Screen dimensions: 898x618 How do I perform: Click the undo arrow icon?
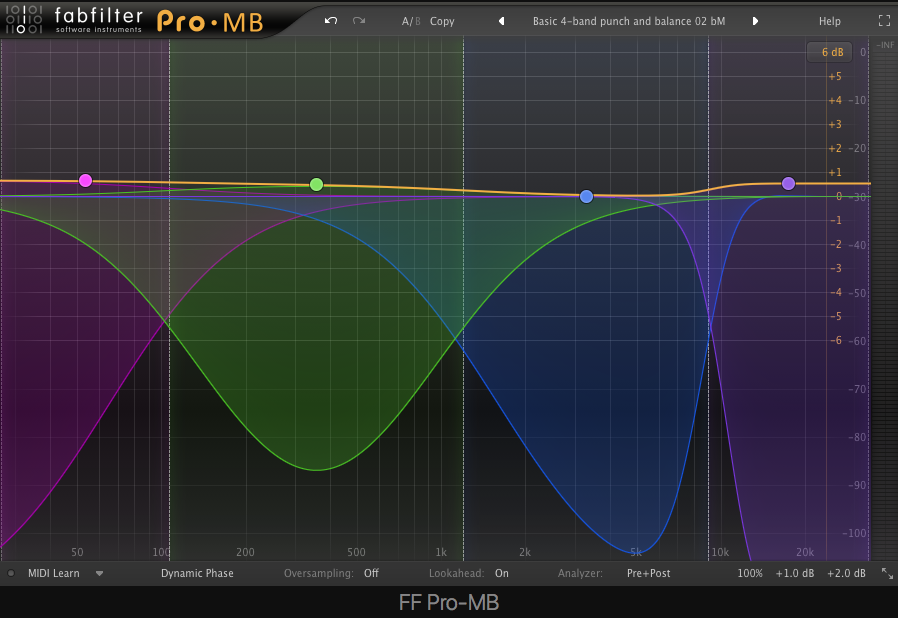click(x=330, y=21)
